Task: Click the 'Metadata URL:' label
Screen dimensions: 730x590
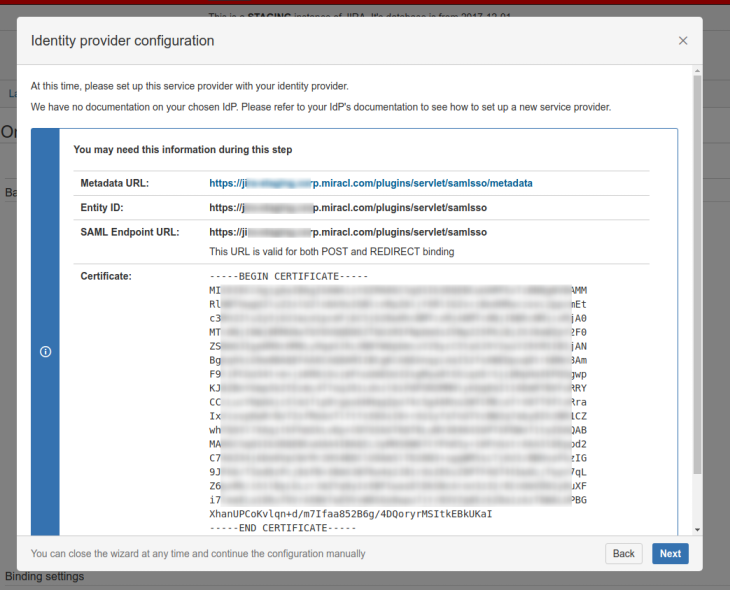Action: pos(115,183)
